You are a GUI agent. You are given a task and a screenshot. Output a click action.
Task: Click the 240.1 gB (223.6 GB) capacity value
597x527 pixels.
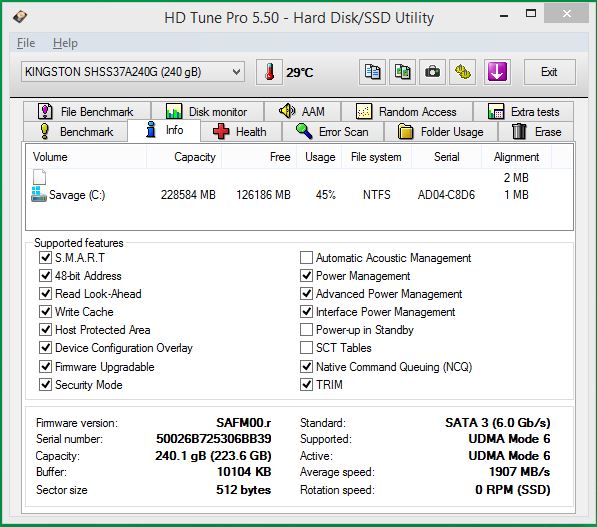[213, 455]
